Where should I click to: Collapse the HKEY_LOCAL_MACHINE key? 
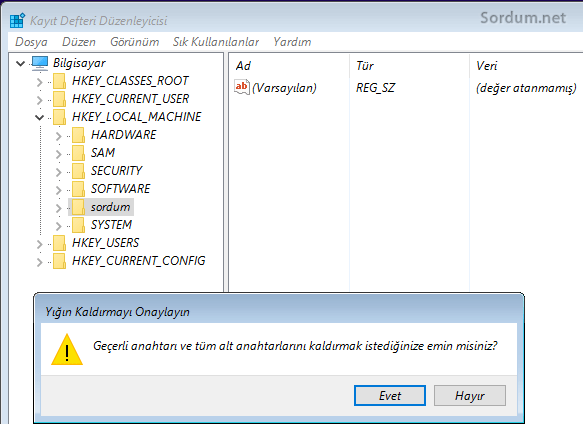pyautogui.click(x=39, y=118)
